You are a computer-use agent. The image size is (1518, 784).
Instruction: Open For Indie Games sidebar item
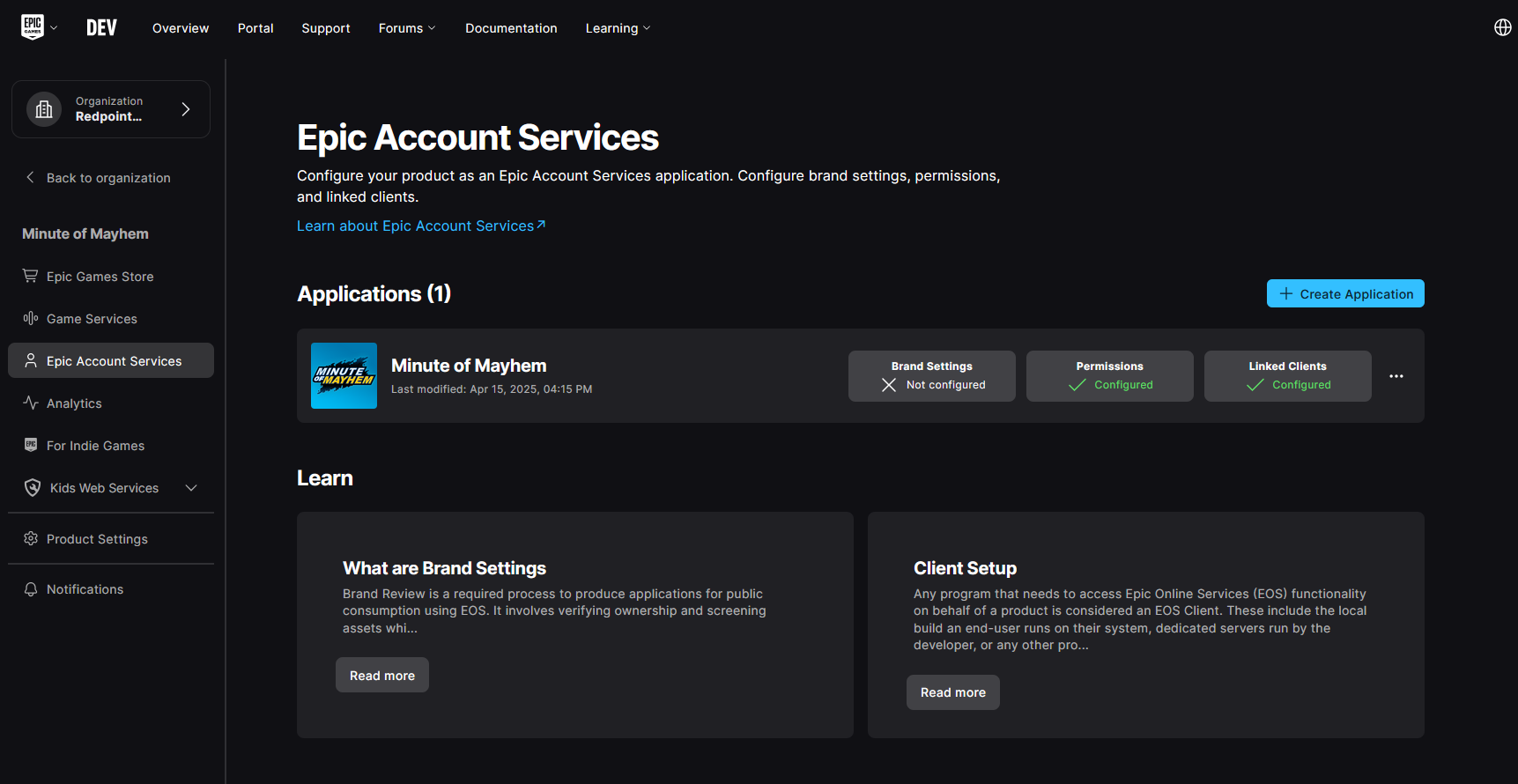111,446
